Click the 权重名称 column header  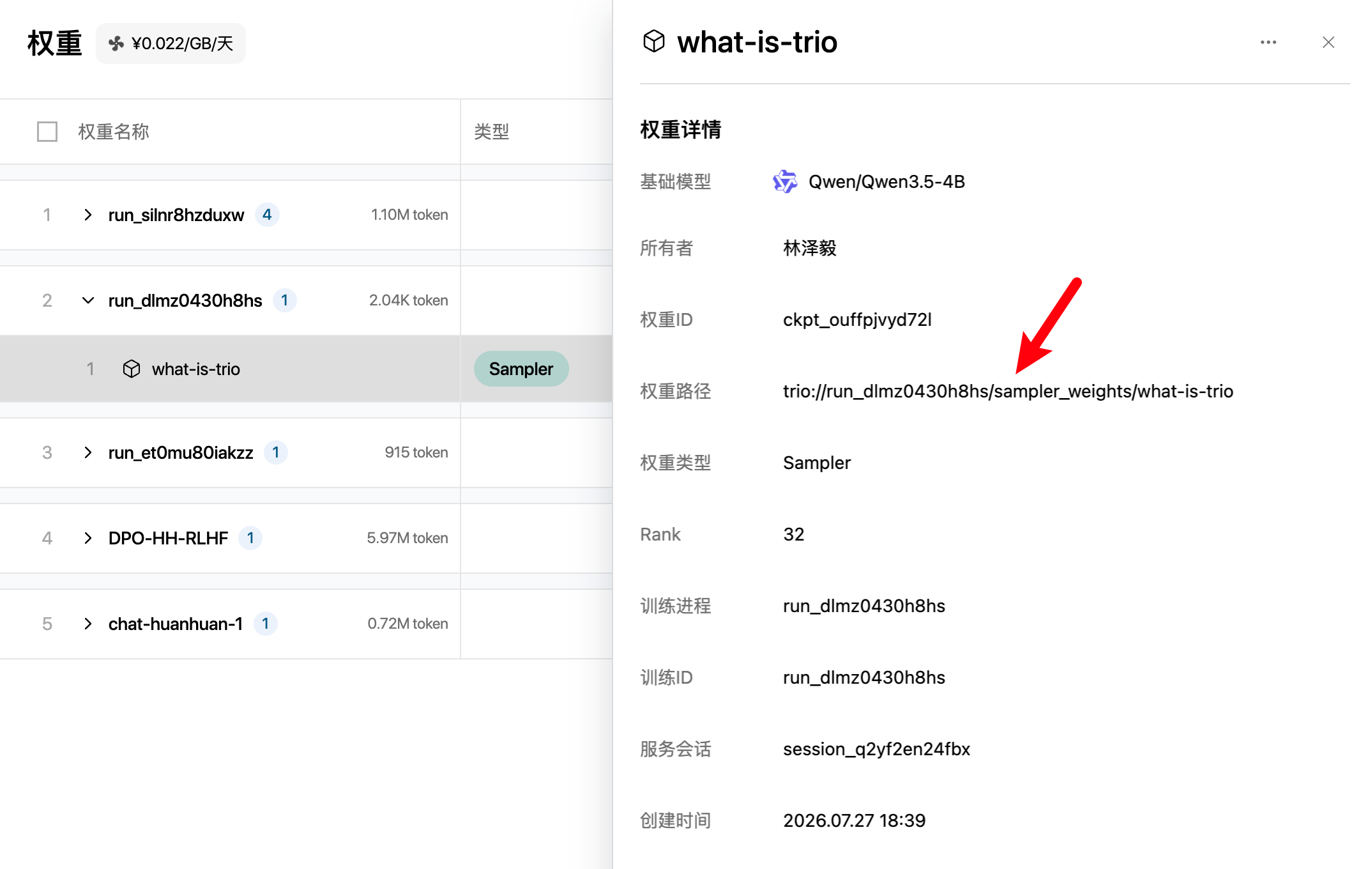(x=114, y=132)
